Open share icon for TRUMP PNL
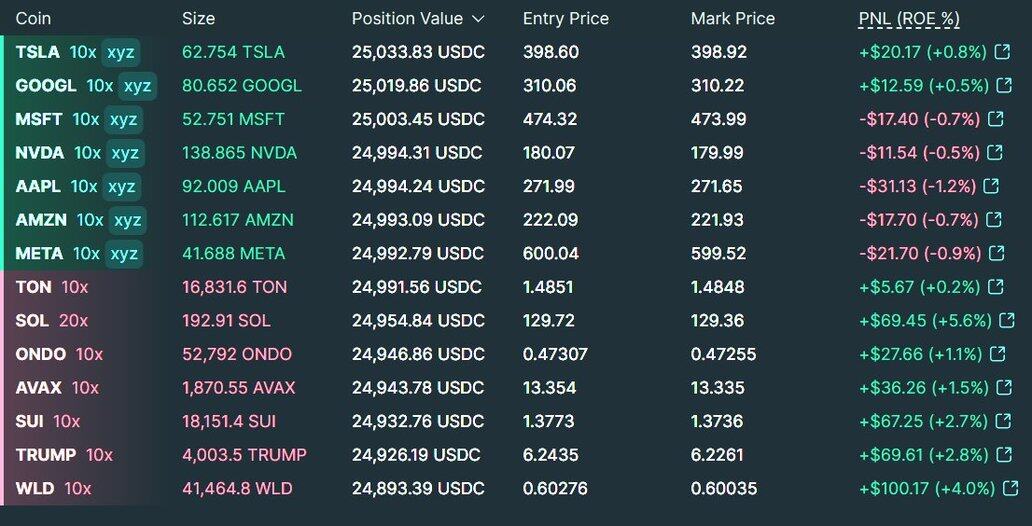Screen dimensions: 1032x526 click(1007, 455)
